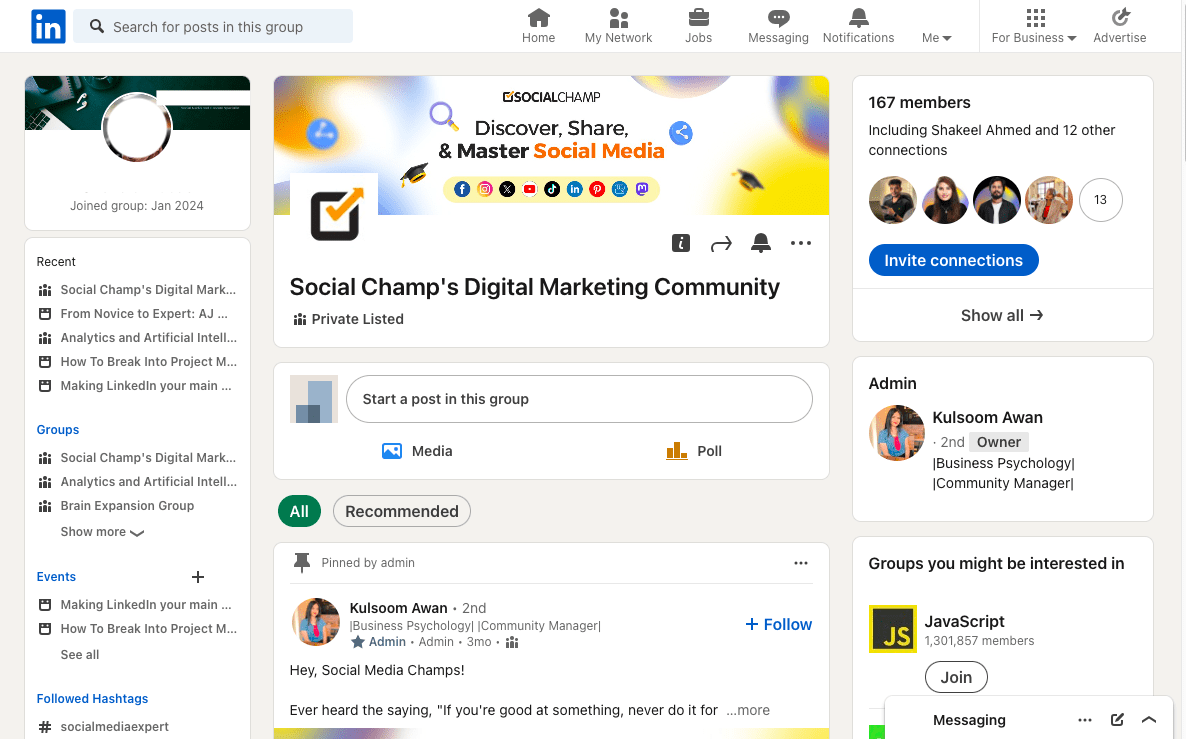Viewport: 1186px width, 739px height.
Task: Join the JavaScript group
Action: (x=955, y=677)
